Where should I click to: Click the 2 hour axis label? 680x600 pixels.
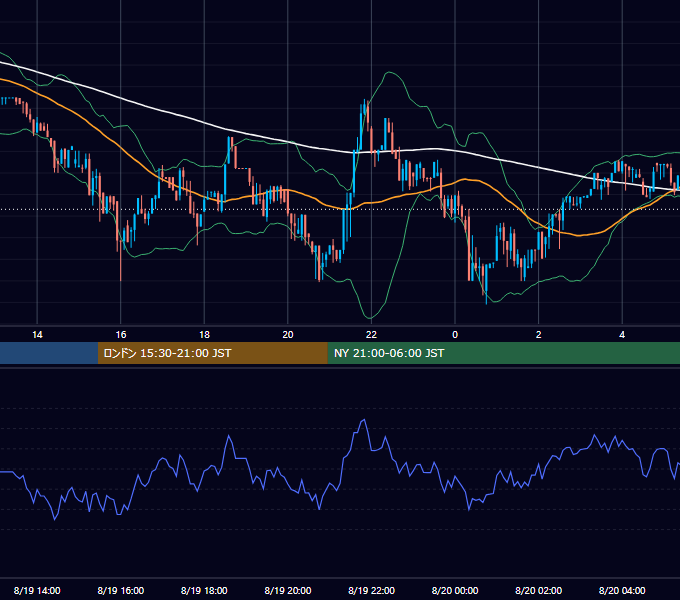(x=539, y=335)
